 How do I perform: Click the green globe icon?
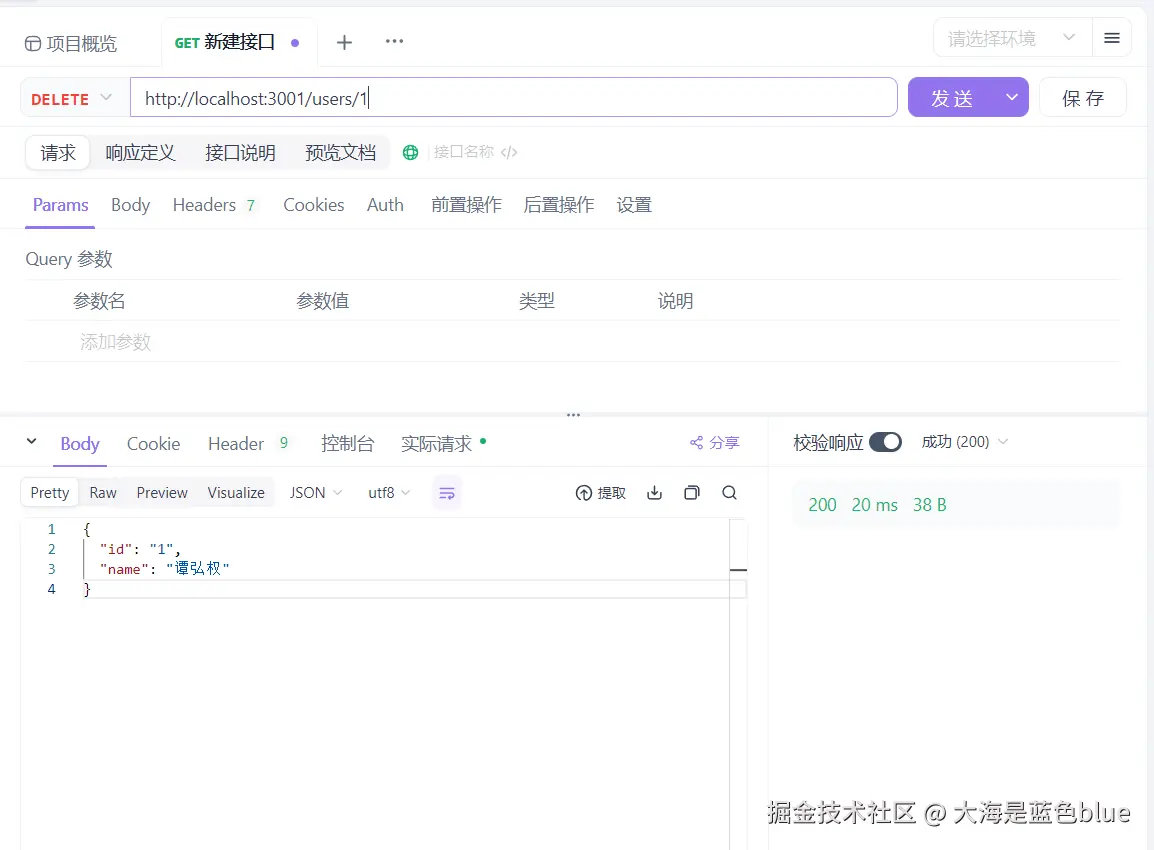pos(410,152)
